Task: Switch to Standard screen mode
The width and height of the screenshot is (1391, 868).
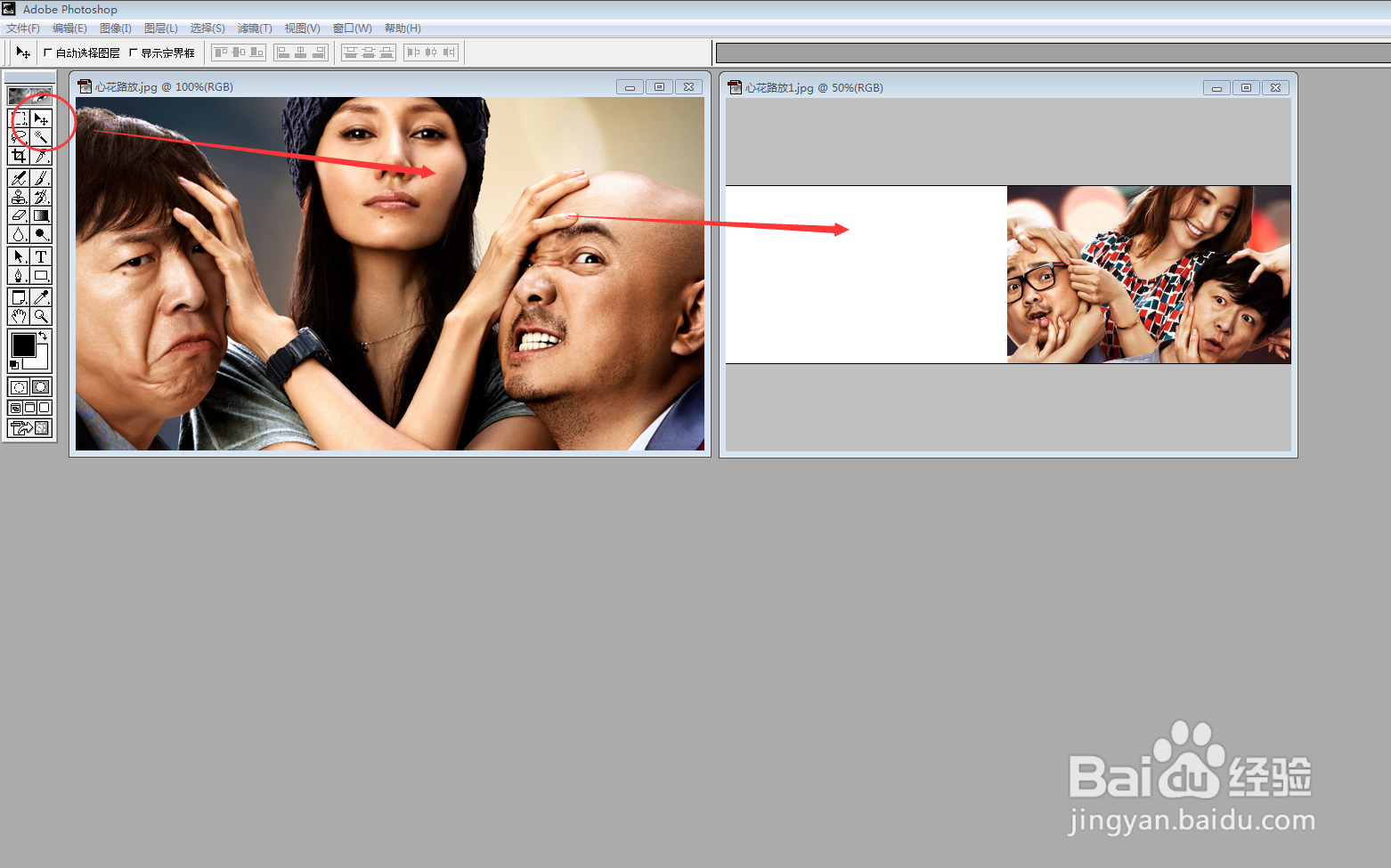Action: coord(15,408)
